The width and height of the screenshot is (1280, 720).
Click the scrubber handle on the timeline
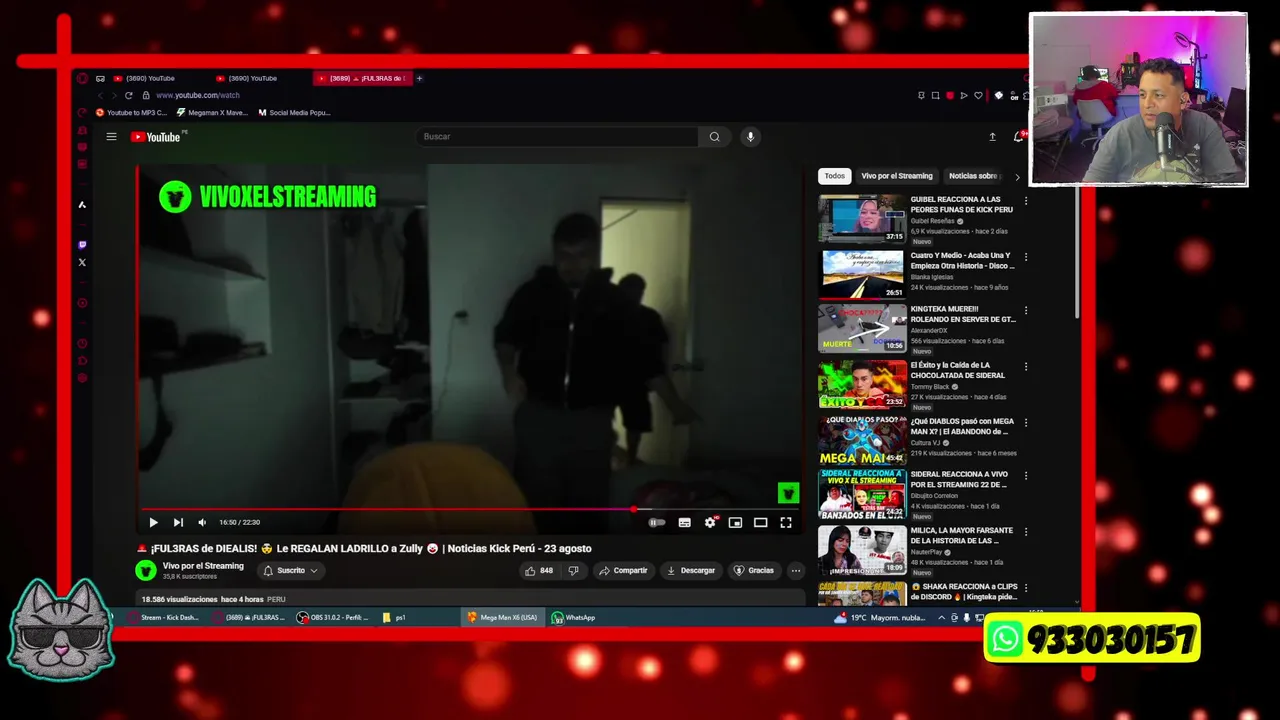633,509
